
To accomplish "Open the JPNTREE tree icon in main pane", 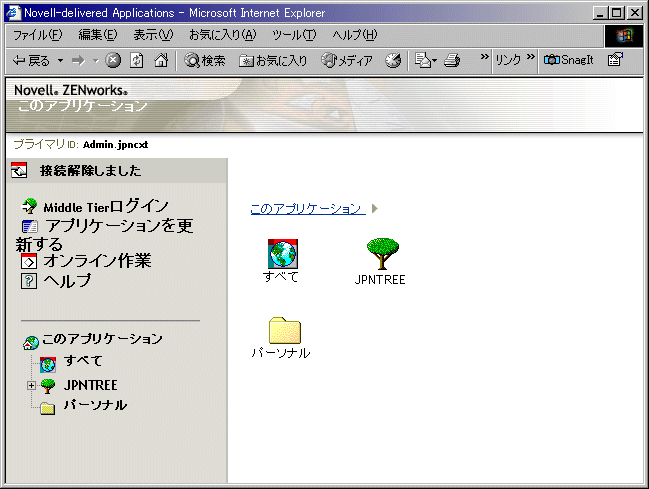I will click(382, 254).
